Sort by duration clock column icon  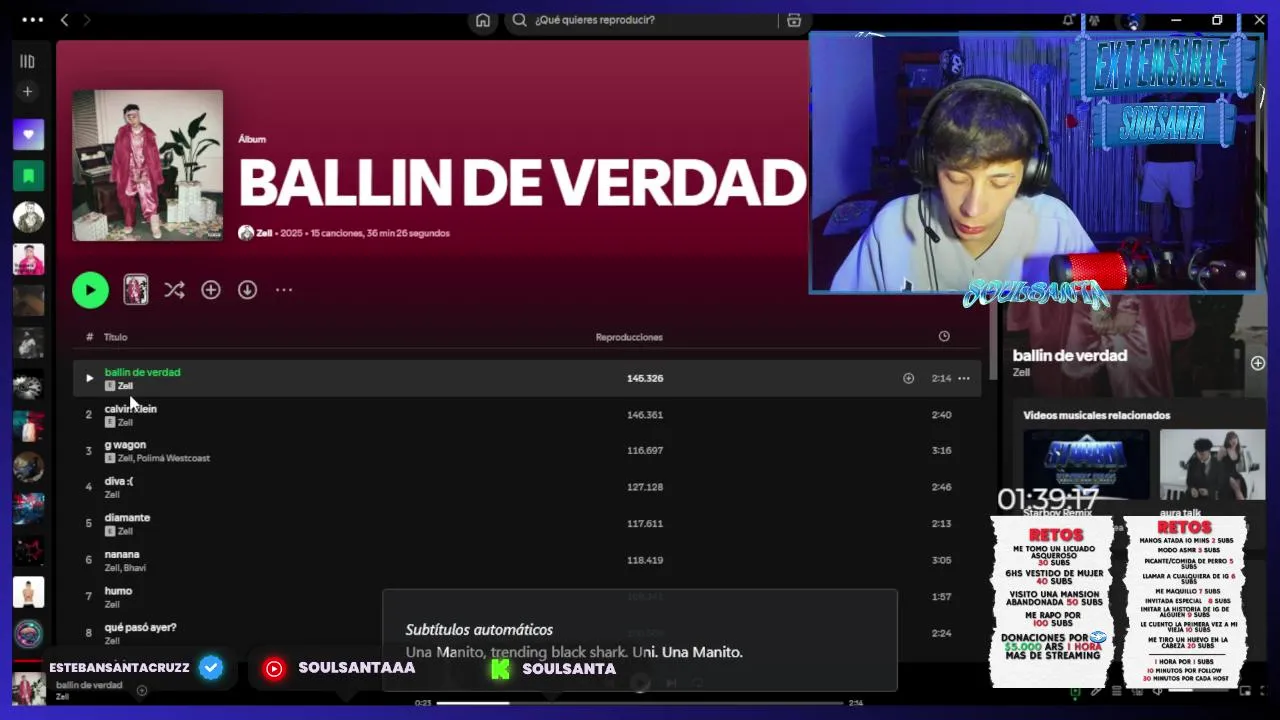pos(944,336)
